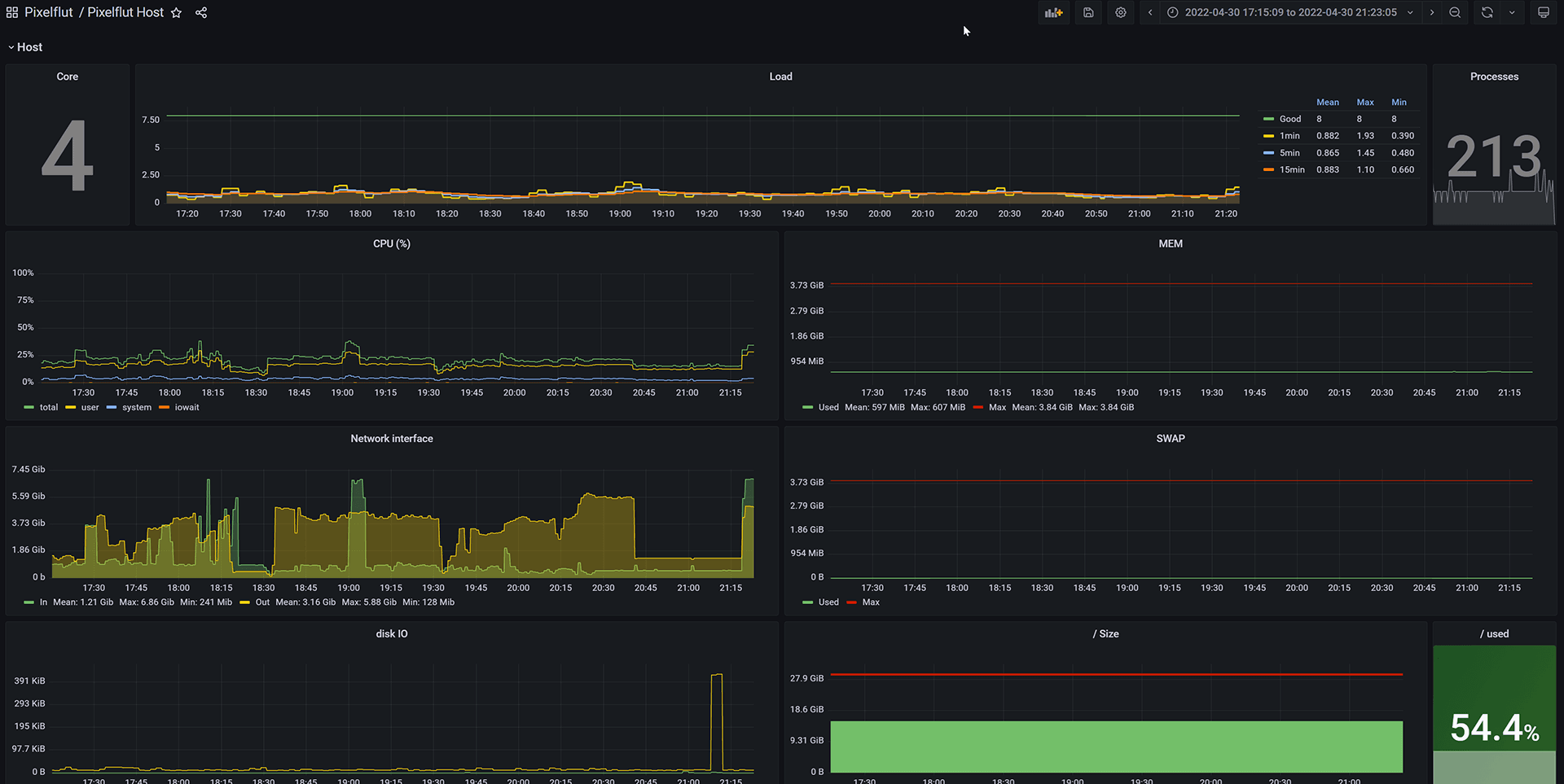Zoom out the time range
Screen dimensions: 1564x784
pos(1455,12)
